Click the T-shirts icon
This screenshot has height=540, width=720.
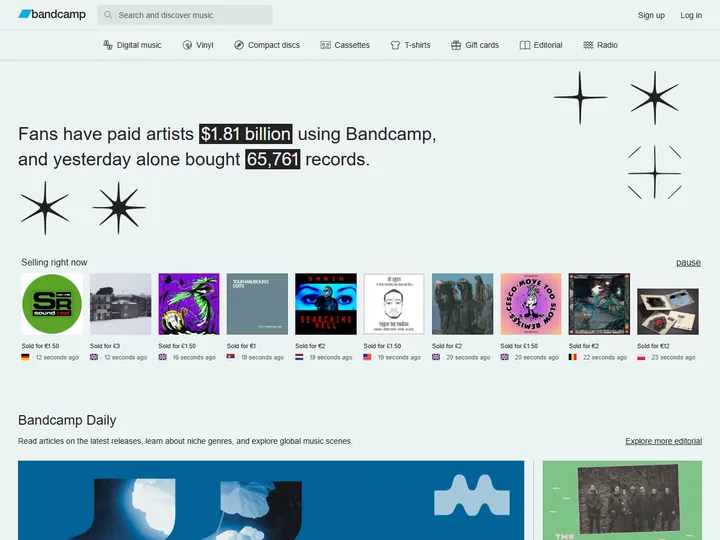click(x=395, y=45)
